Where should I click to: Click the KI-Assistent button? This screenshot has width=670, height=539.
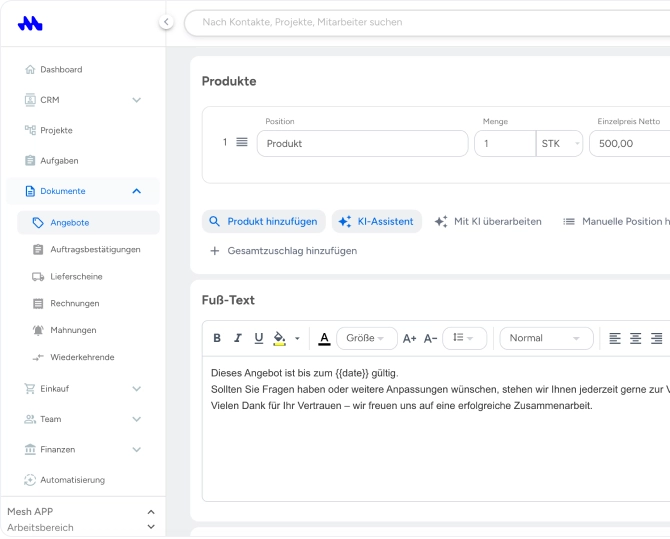(376, 221)
